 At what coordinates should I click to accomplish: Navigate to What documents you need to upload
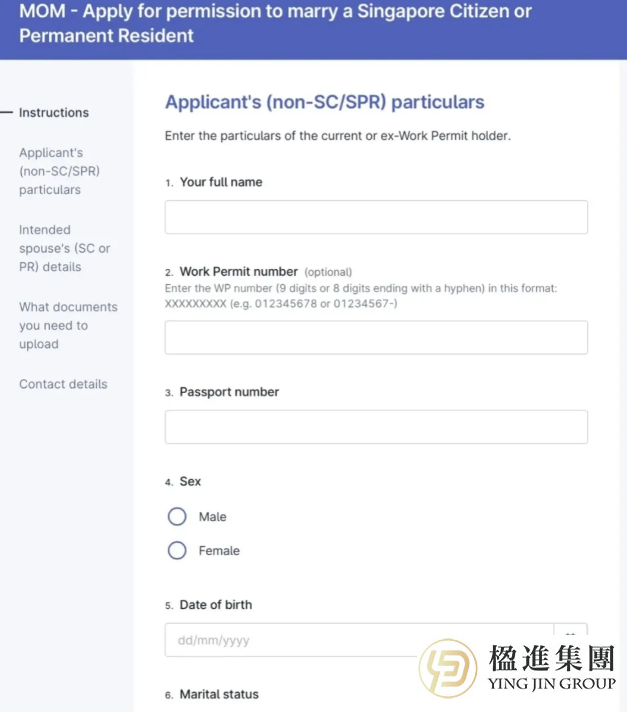[x=68, y=325]
